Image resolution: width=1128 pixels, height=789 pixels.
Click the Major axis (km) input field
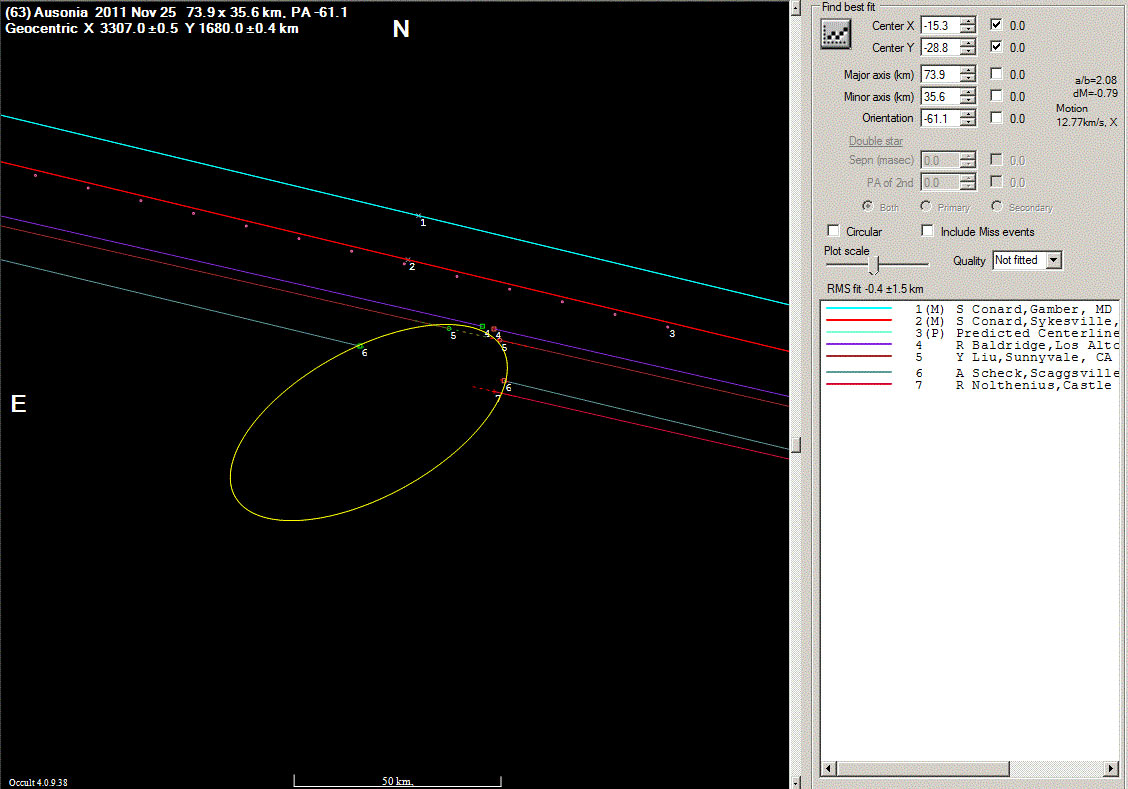[x=941, y=74]
